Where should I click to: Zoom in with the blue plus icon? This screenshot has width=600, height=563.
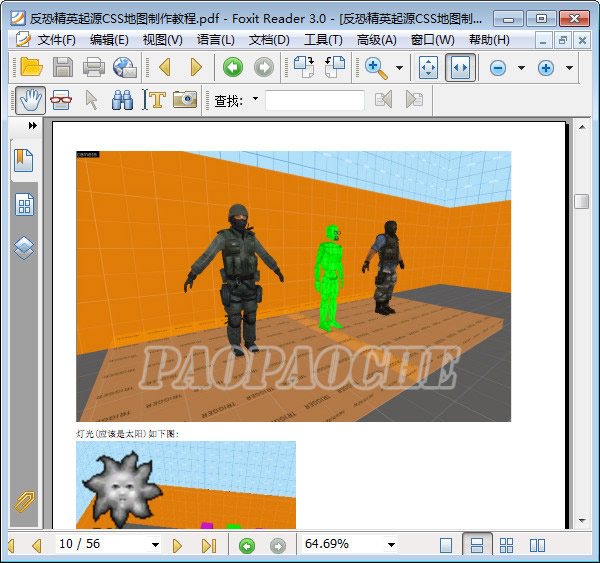pos(546,68)
